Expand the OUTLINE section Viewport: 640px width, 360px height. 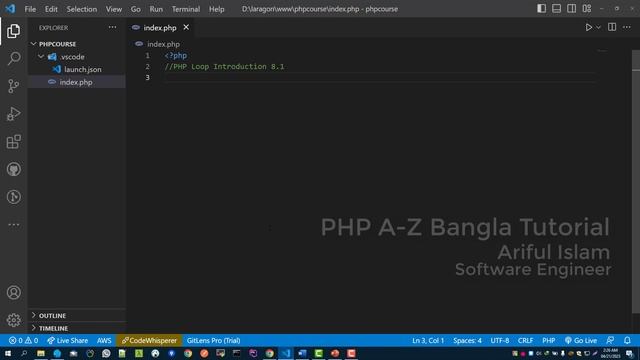(x=76, y=316)
